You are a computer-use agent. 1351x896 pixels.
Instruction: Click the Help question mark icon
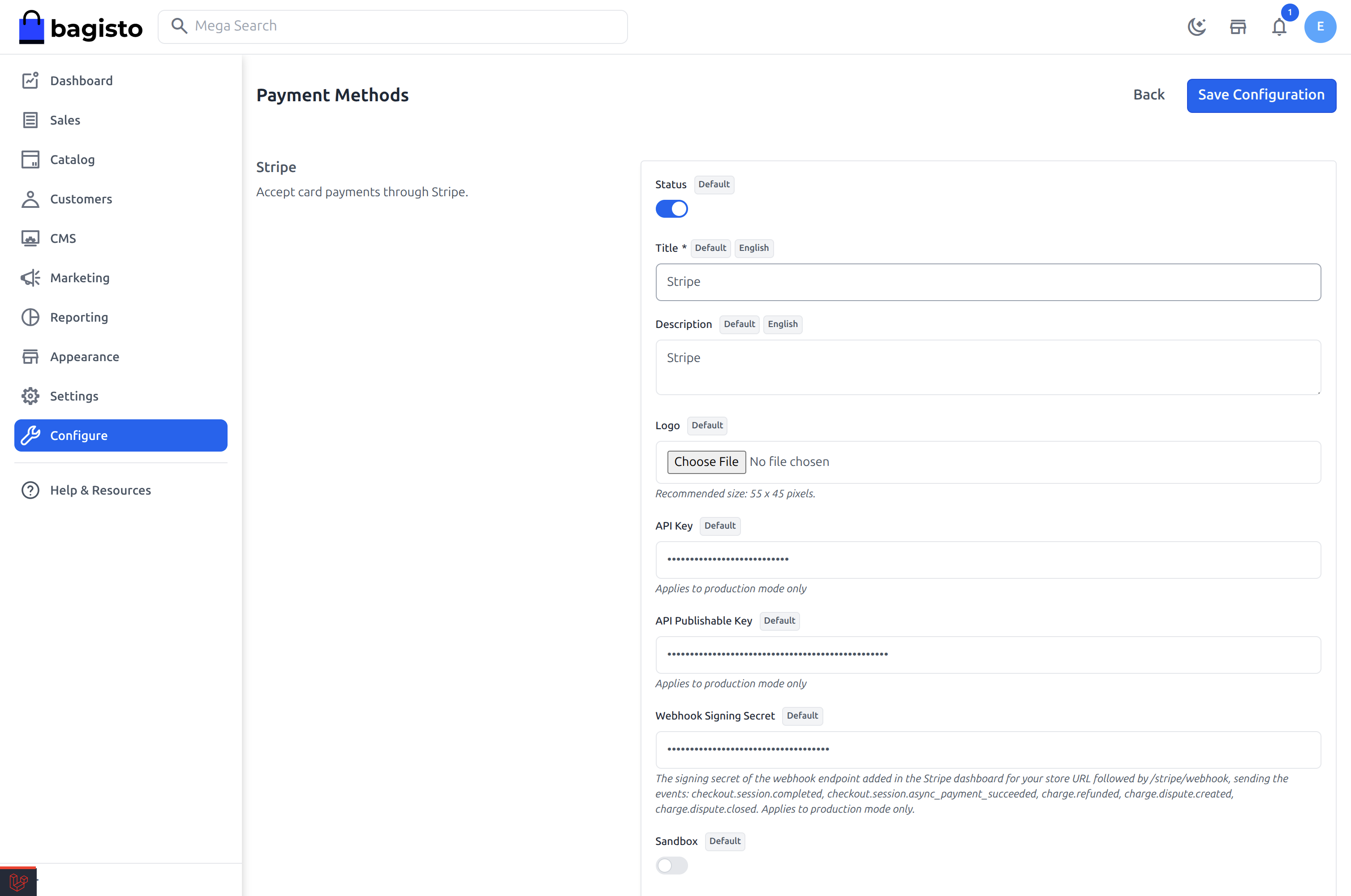click(30, 490)
